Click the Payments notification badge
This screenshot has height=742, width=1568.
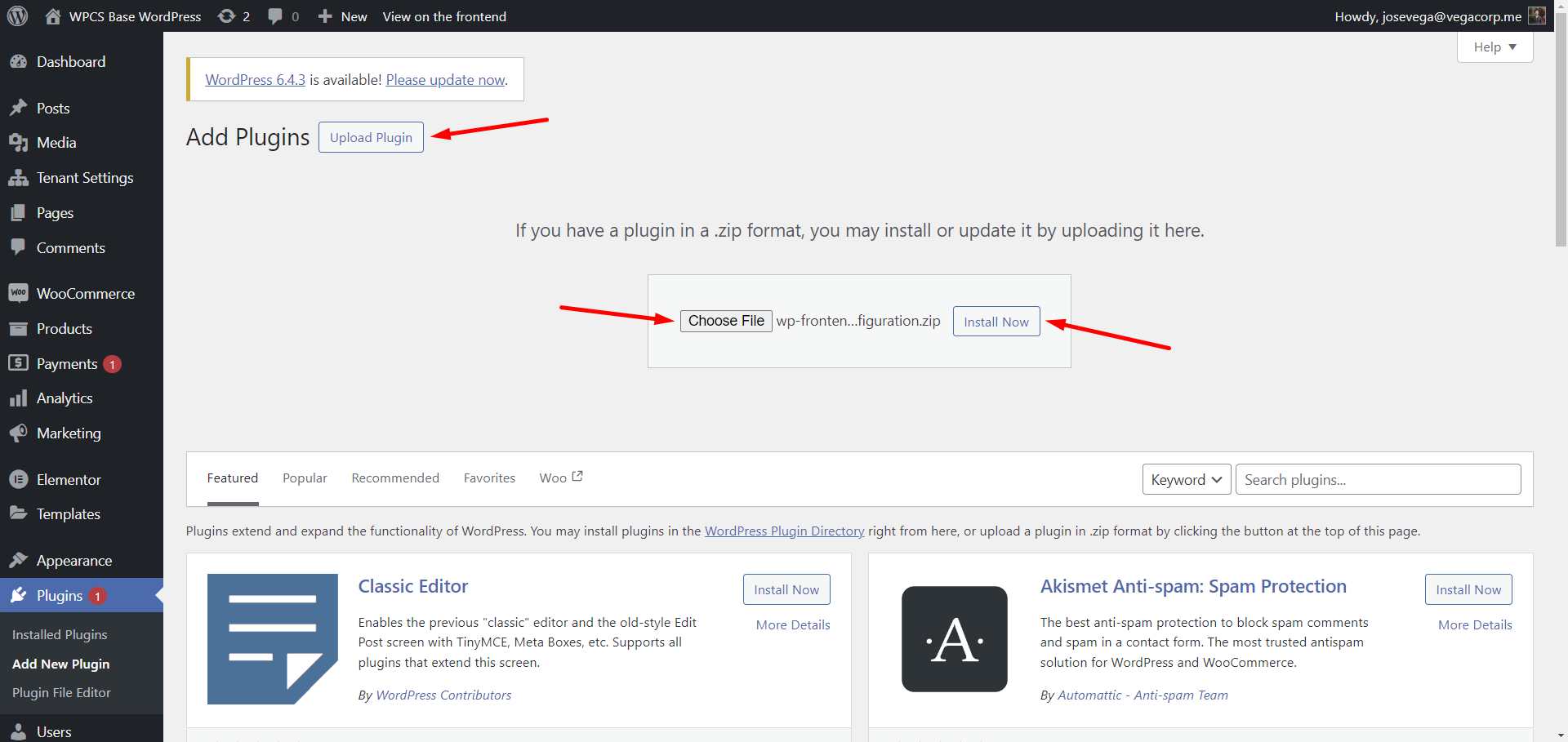coord(113,364)
